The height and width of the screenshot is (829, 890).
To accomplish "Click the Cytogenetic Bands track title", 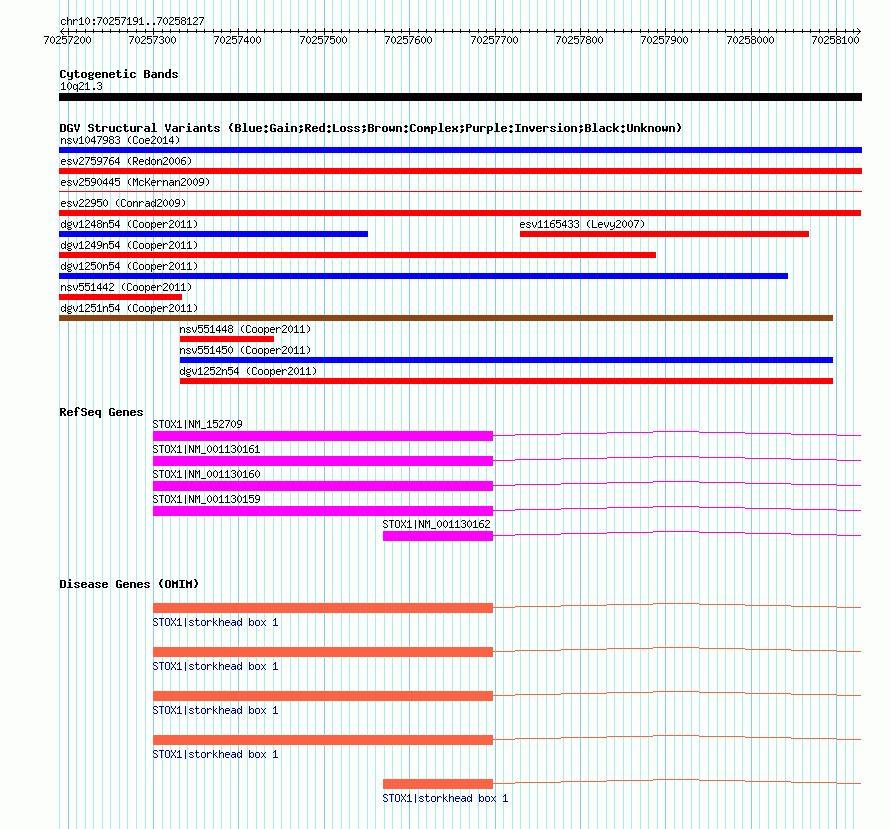I will click(x=119, y=74).
